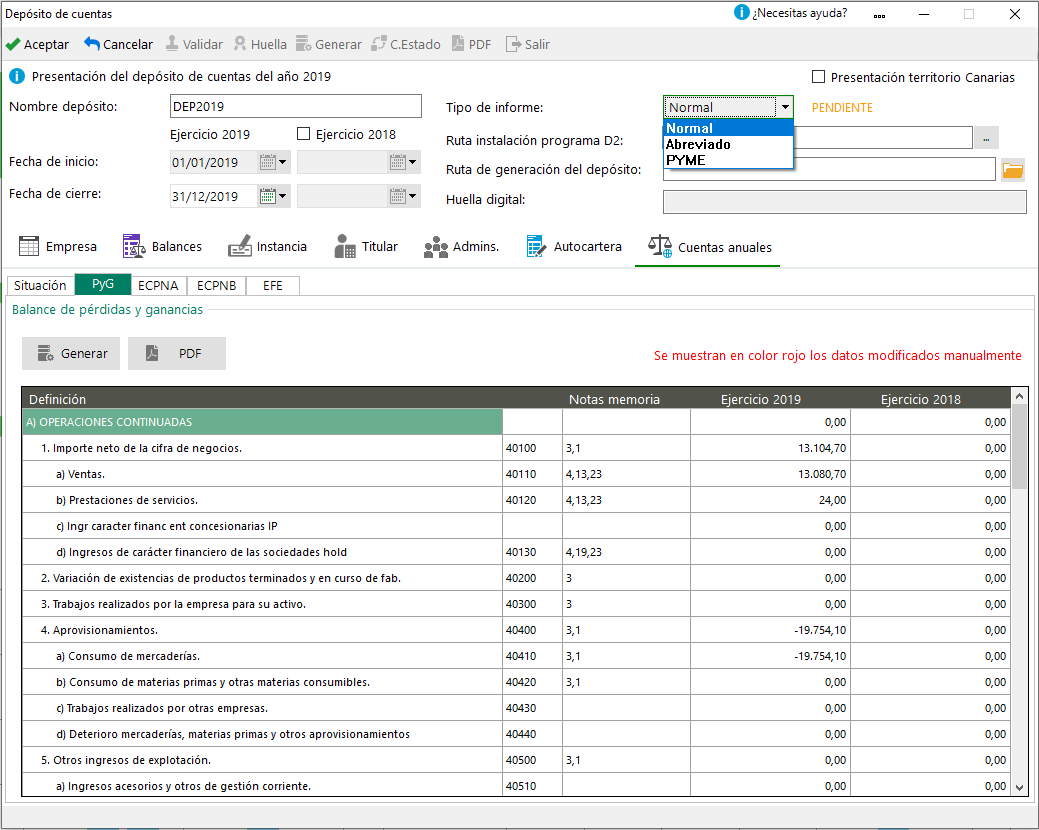
Task: Click the row 5. Otros ingresos de explotación.
Action: 516,760
